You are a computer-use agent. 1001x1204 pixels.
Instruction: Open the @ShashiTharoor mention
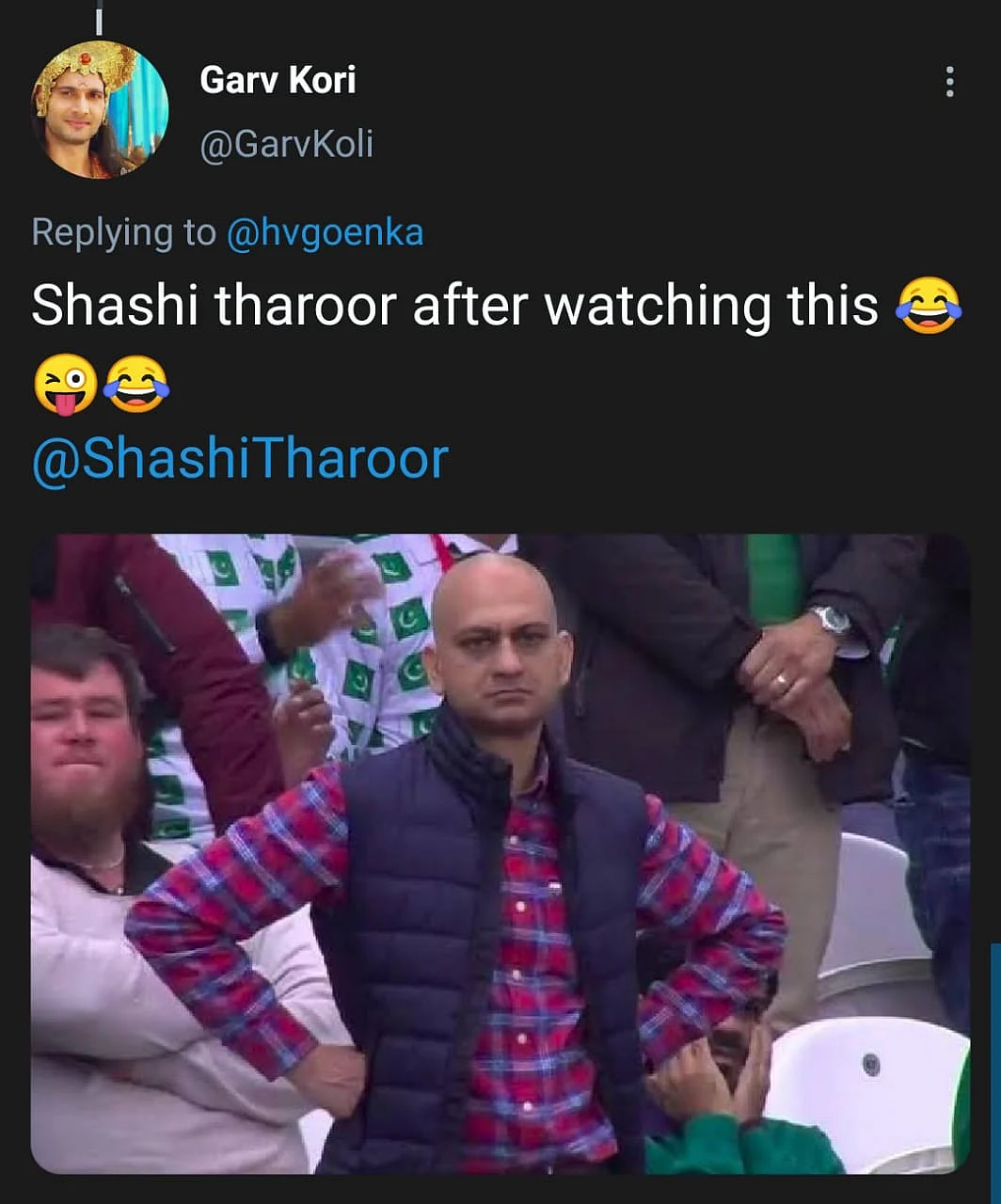pos(240,459)
